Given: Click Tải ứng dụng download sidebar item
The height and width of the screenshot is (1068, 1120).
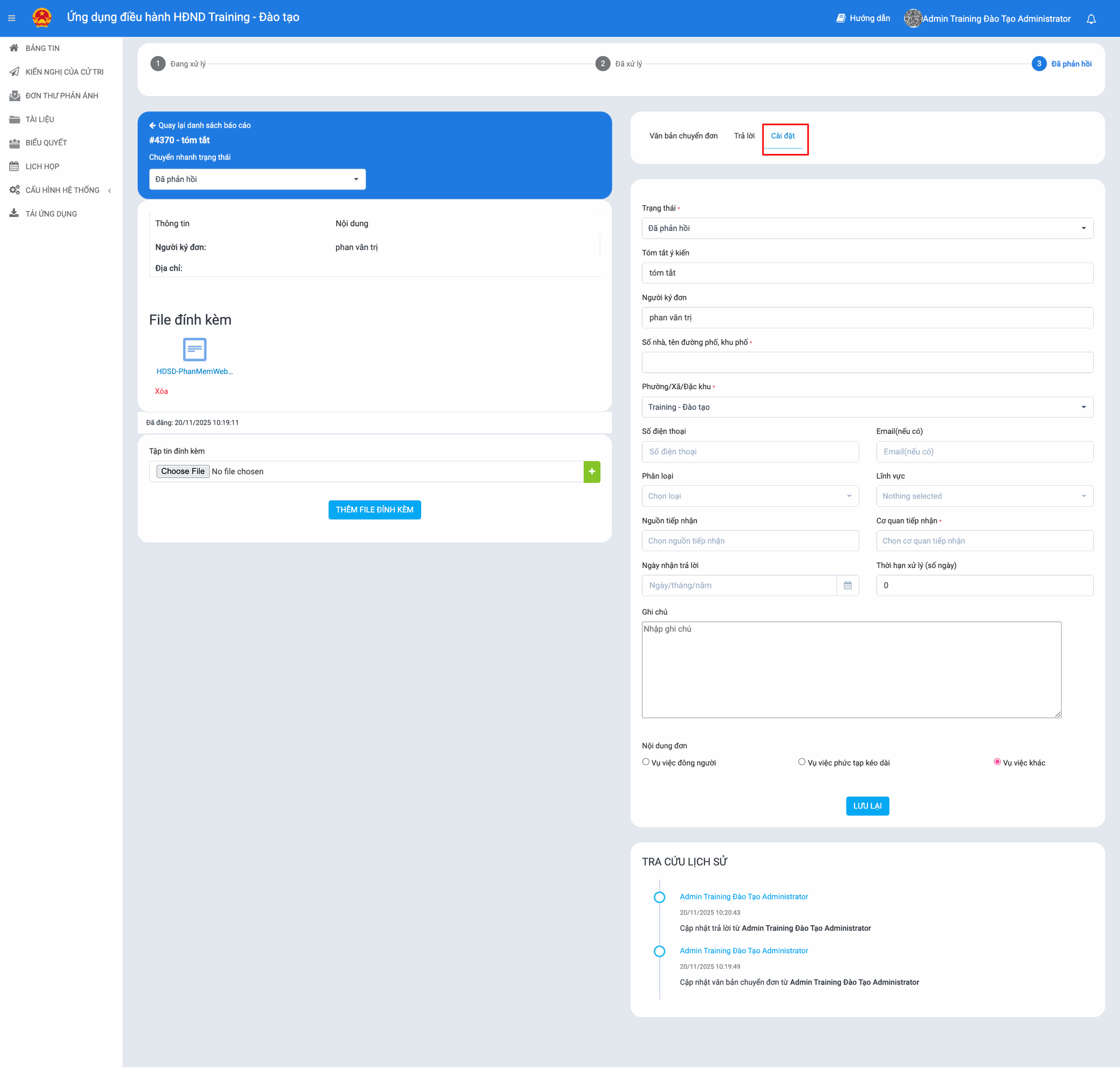Looking at the screenshot, I should click(51, 213).
